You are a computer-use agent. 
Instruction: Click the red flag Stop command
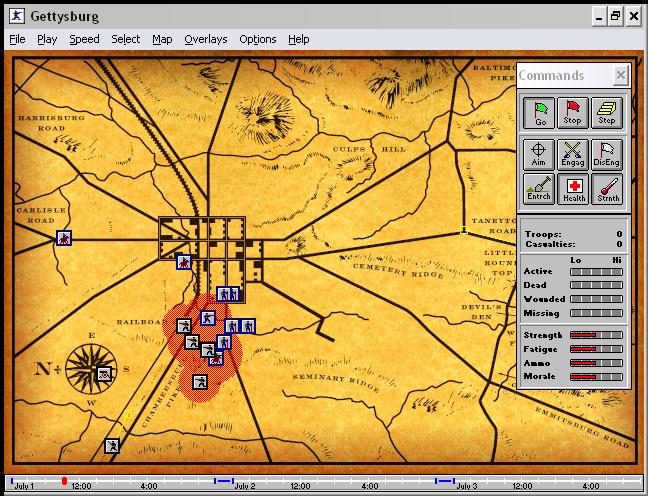(573, 113)
